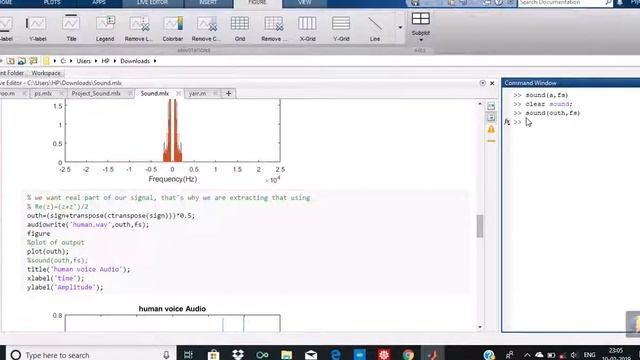This screenshot has width=640, height=360.
Task: Click third navigation icon in address bar
Action: click(x=33, y=61)
